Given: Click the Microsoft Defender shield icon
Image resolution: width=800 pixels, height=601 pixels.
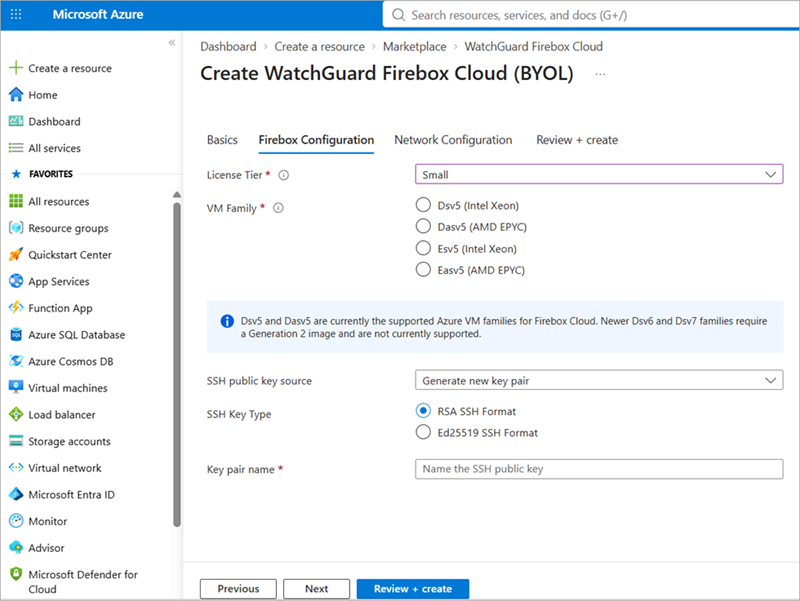Looking at the screenshot, I should pyautogui.click(x=16, y=574).
